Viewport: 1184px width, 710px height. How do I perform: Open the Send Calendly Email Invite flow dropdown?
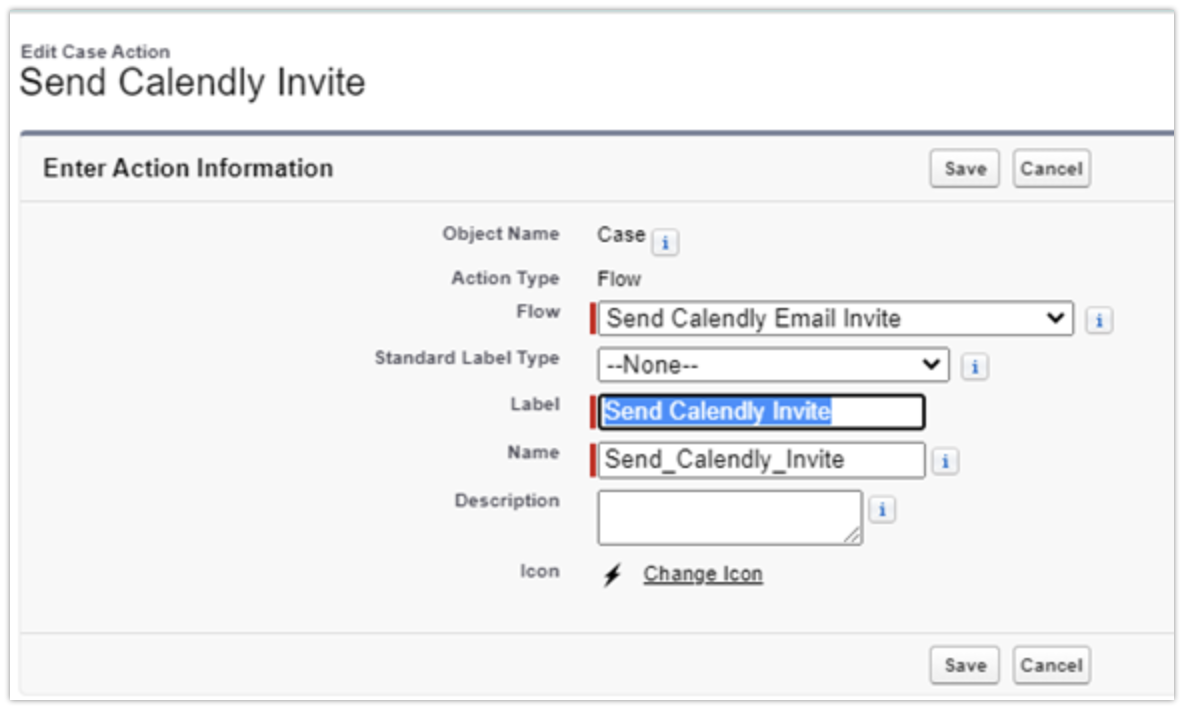(830, 318)
